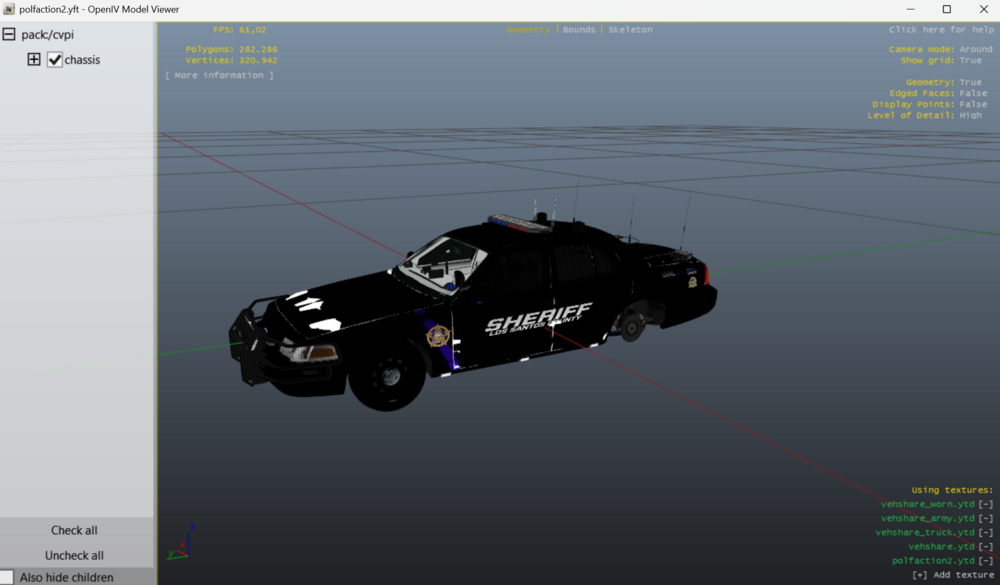Image resolution: width=1000 pixels, height=585 pixels.
Task: Minimize the OpenIV Model Viewer window
Action: pos(911,9)
